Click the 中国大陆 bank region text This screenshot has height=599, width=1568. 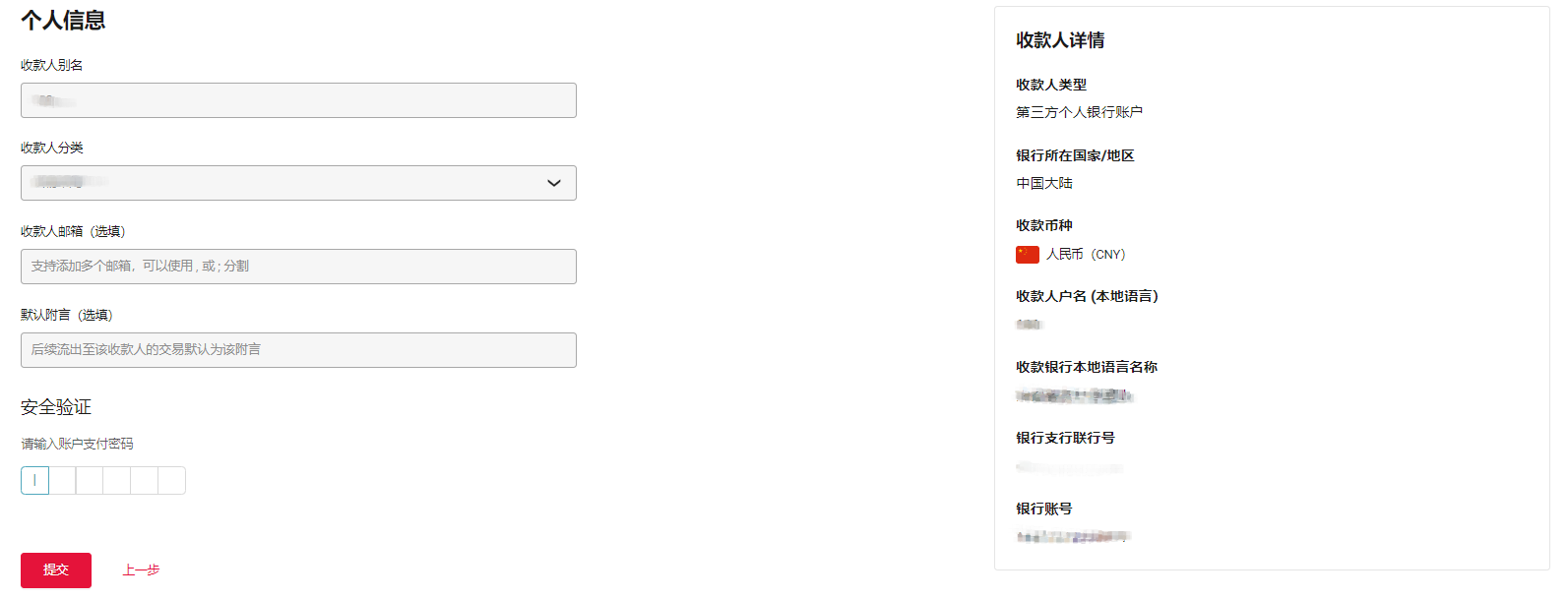(1044, 183)
